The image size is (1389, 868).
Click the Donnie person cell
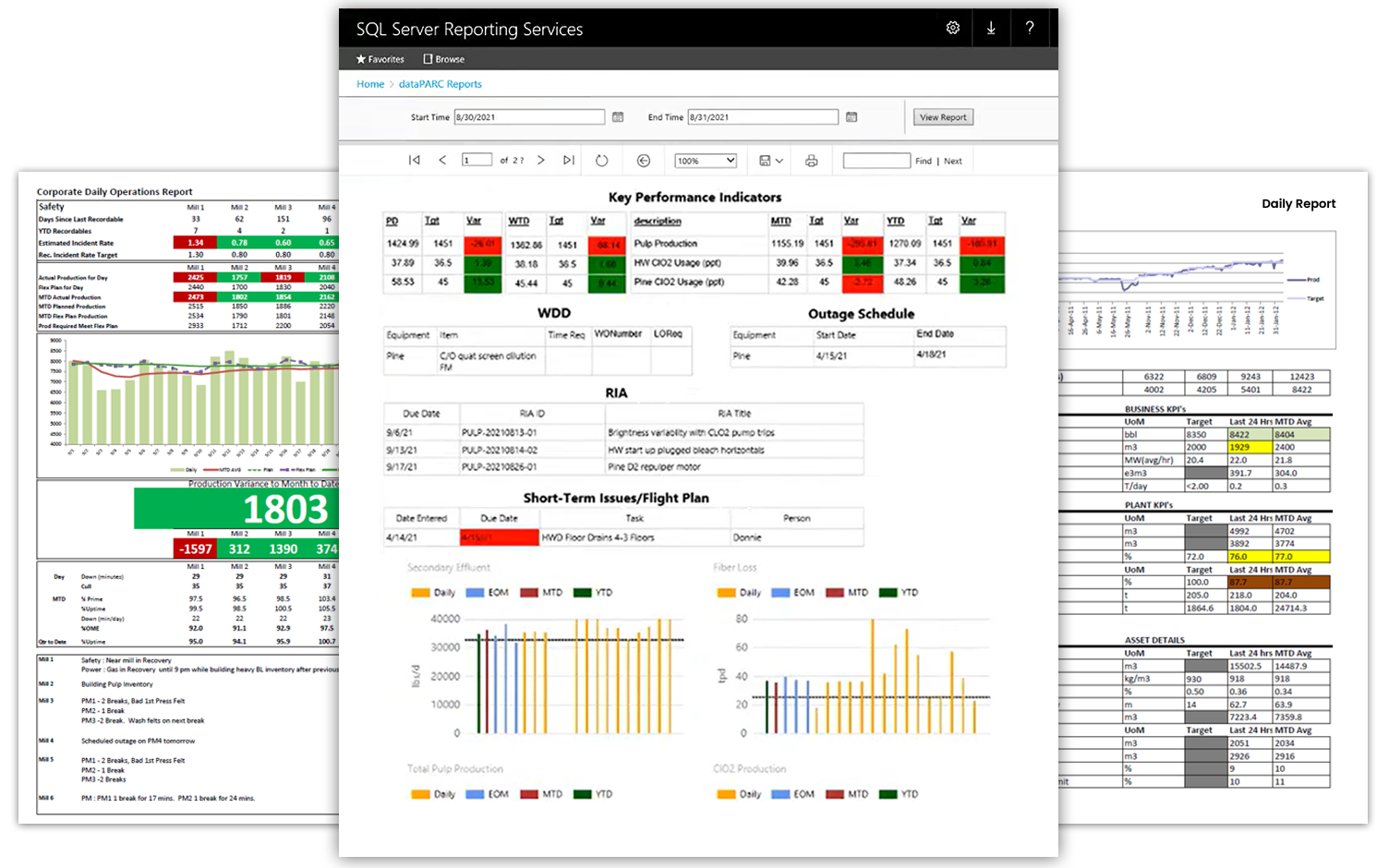(747, 537)
